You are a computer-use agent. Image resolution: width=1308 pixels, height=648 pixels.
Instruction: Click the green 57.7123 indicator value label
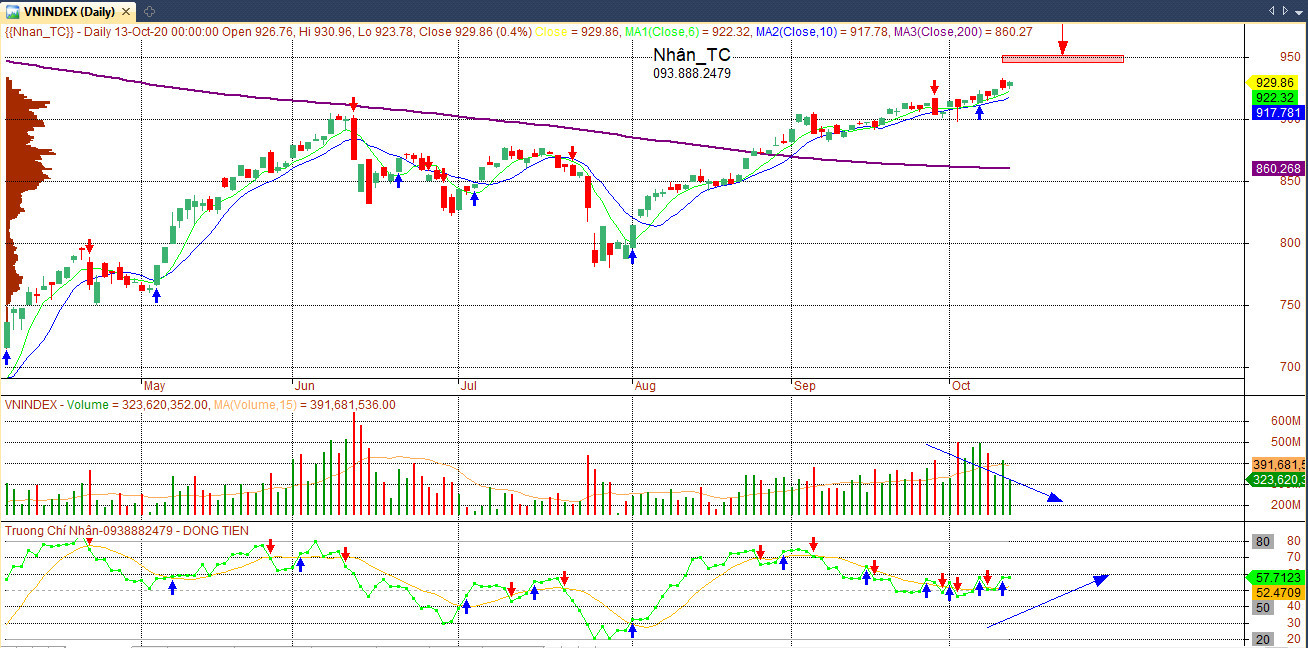[x=1276, y=578]
